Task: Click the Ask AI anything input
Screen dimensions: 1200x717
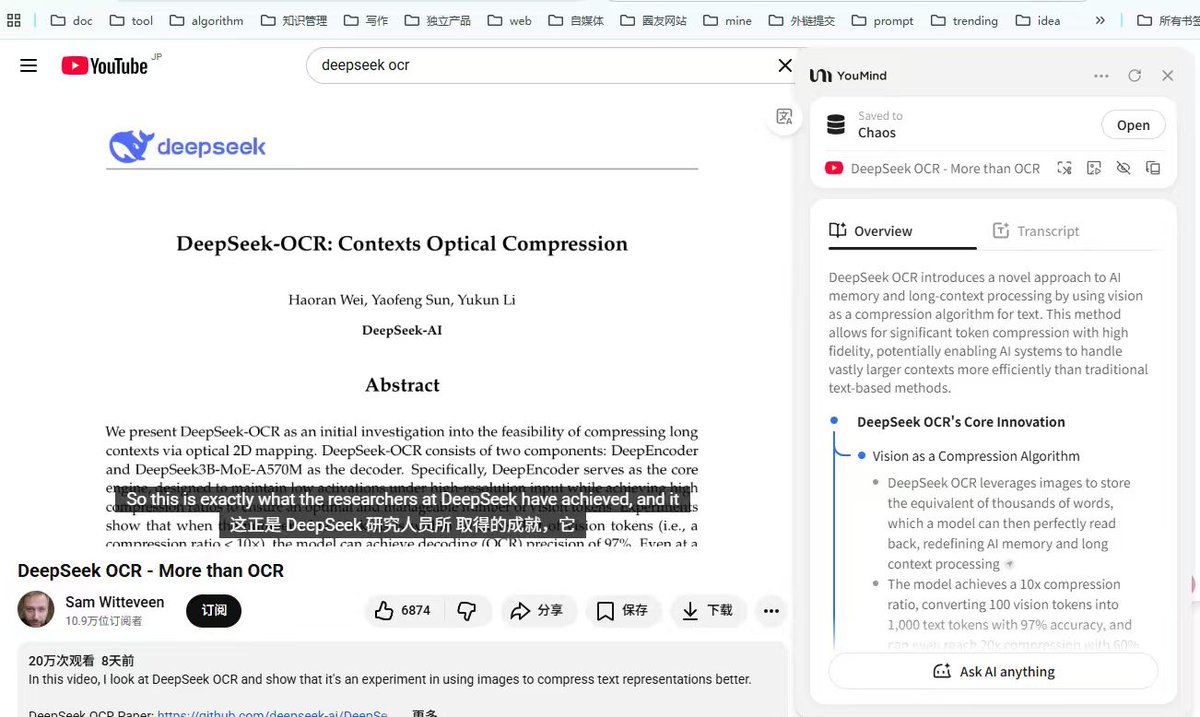Action: coord(993,671)
